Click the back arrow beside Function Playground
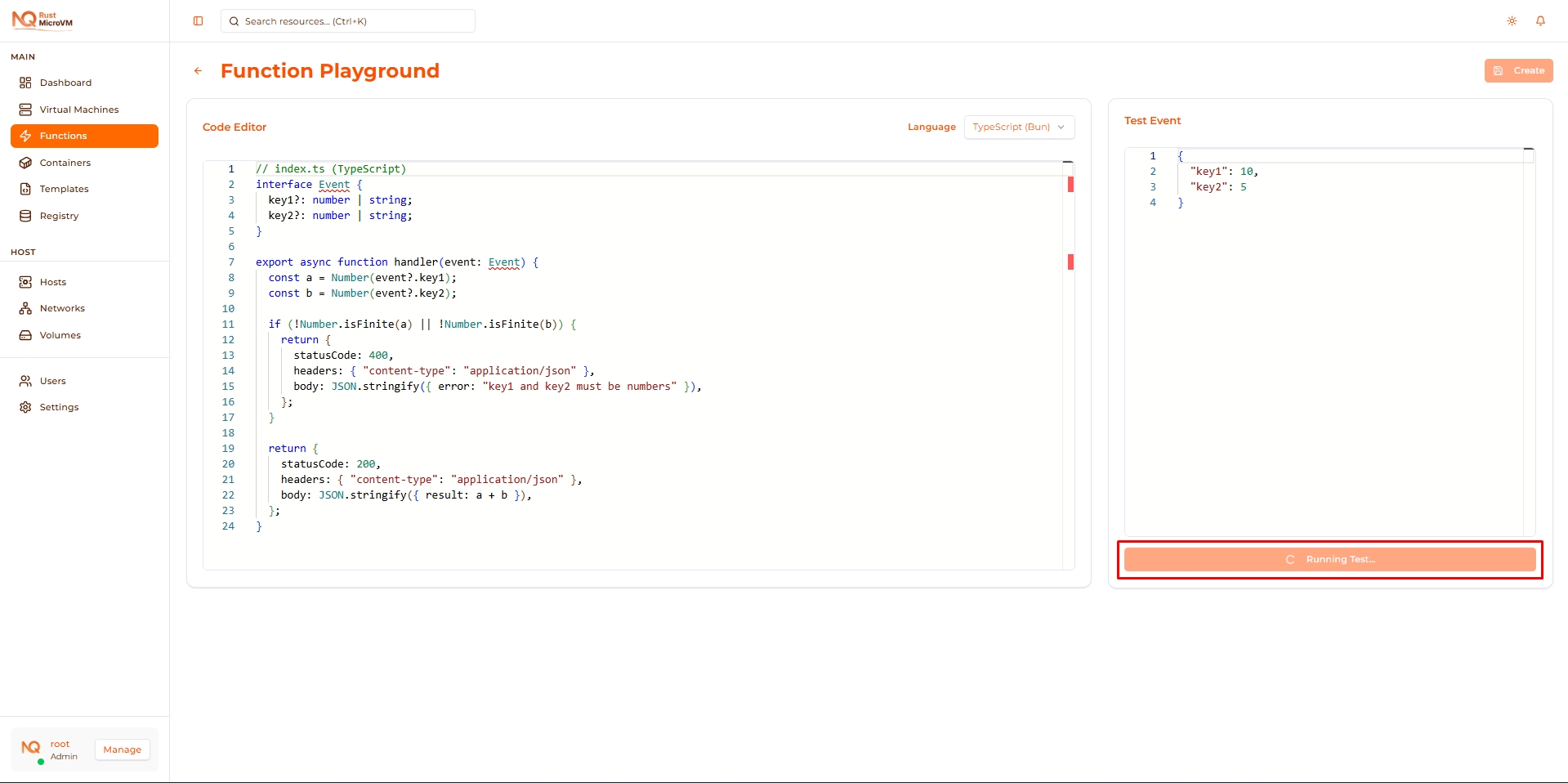This screenshot has width=1568, height=783. (x=198, y=71)
